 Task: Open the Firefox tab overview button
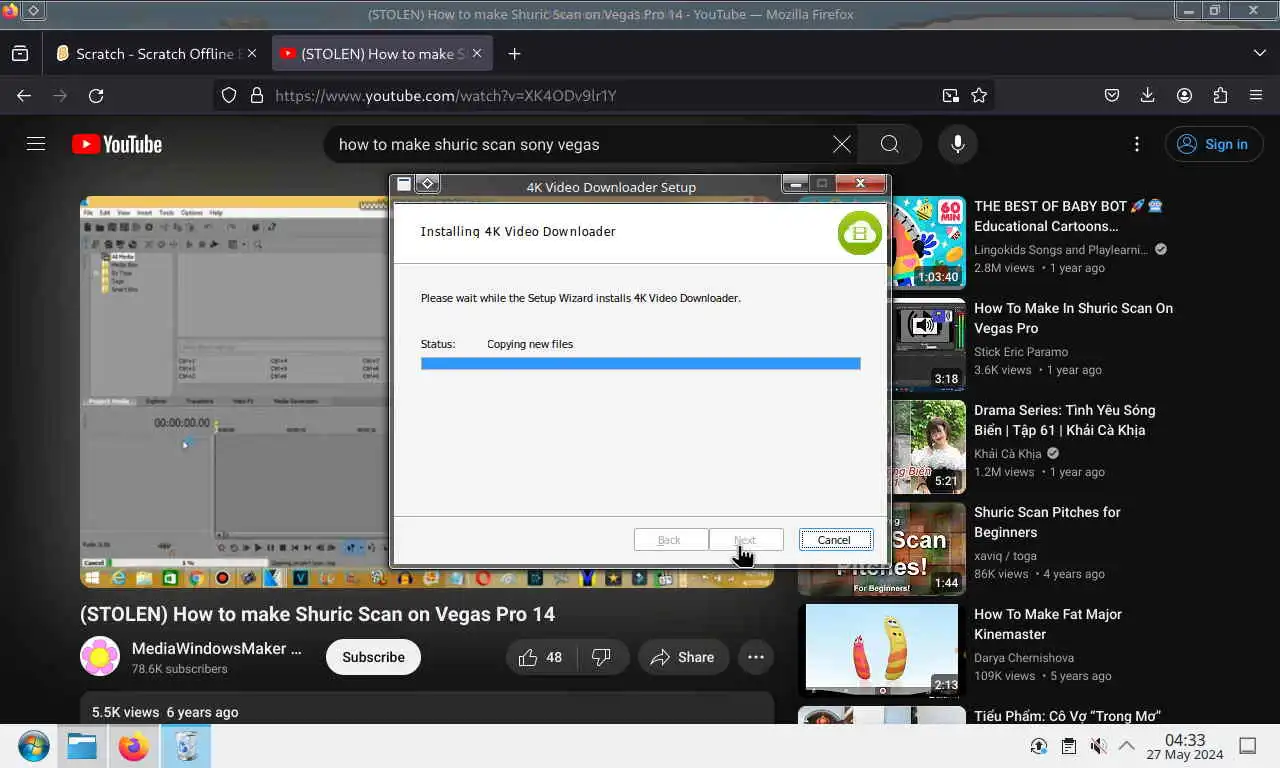(x=20, y=54)
